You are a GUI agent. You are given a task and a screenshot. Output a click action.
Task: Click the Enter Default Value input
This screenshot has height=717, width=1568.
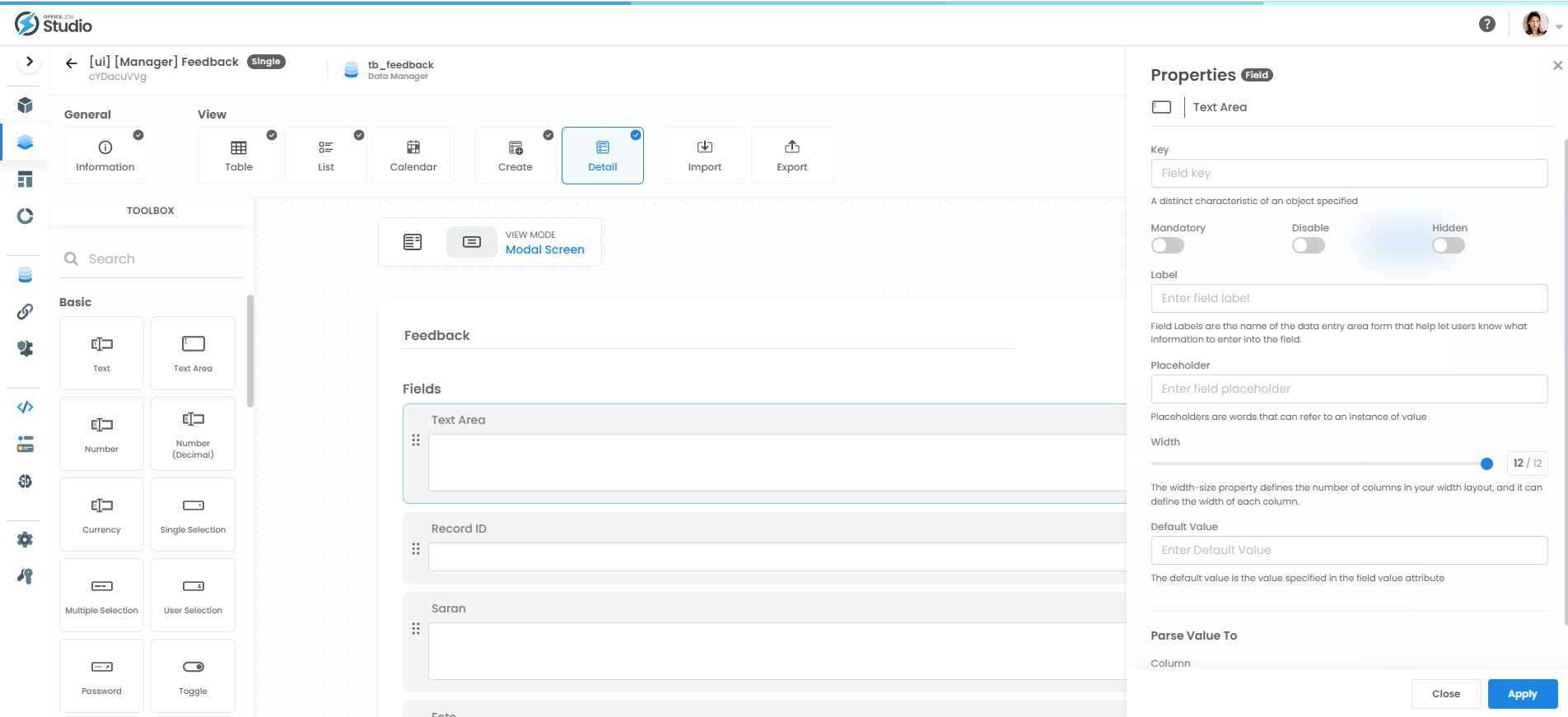point(1349,550)
